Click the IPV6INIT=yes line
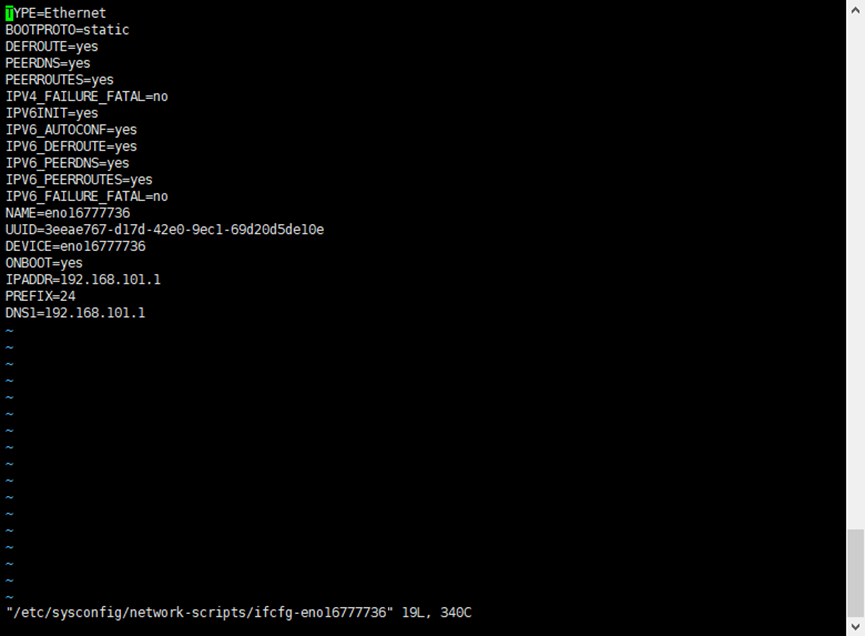Screen dimensions: 865x636 tap(52, 113)
